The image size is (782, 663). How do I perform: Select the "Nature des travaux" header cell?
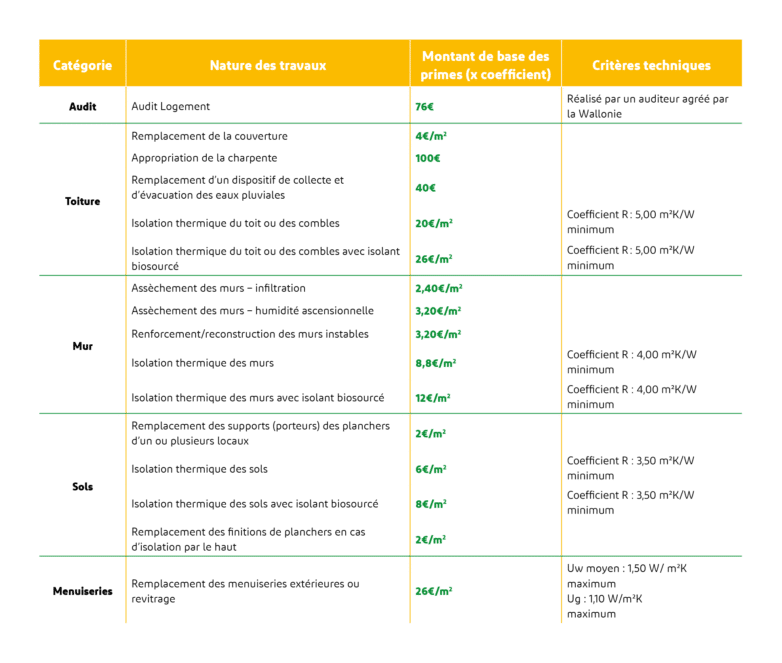(x=267, y=65)
